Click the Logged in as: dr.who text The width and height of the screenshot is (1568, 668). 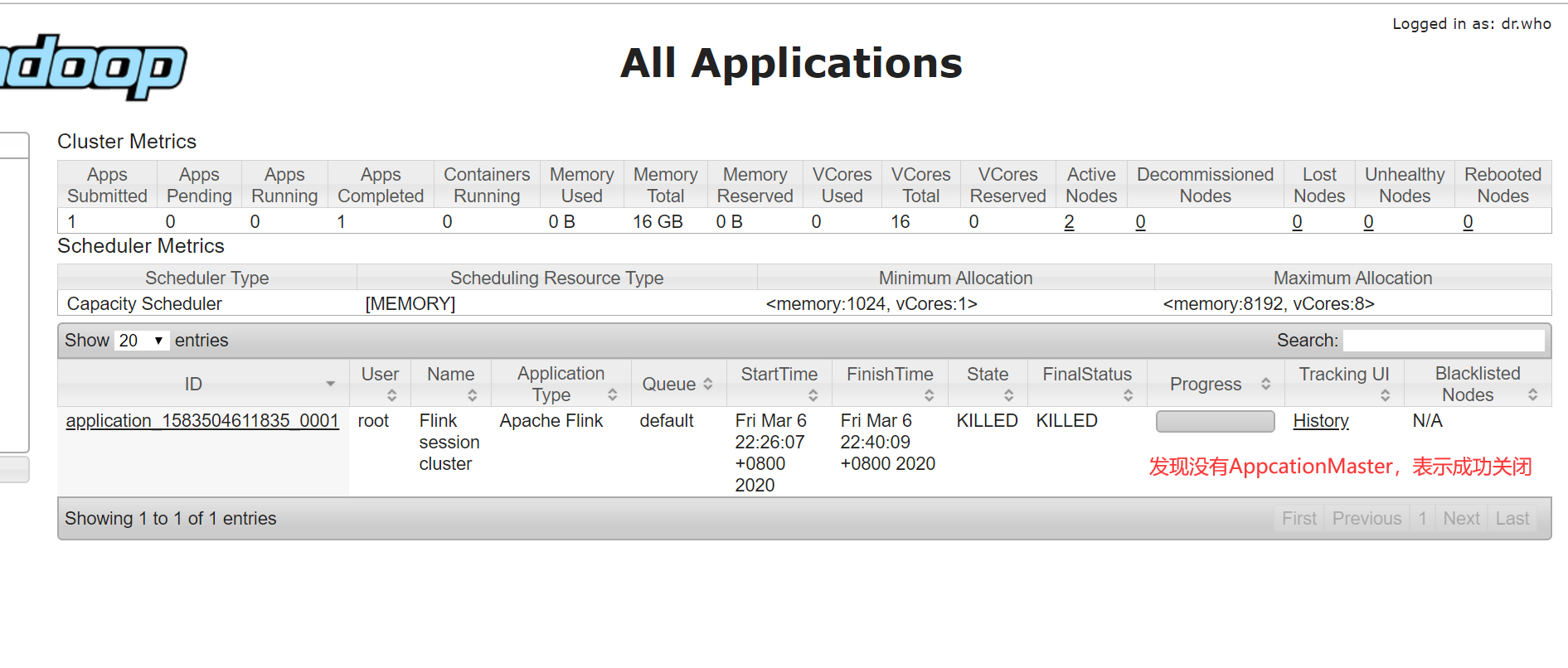(1472, 24)
